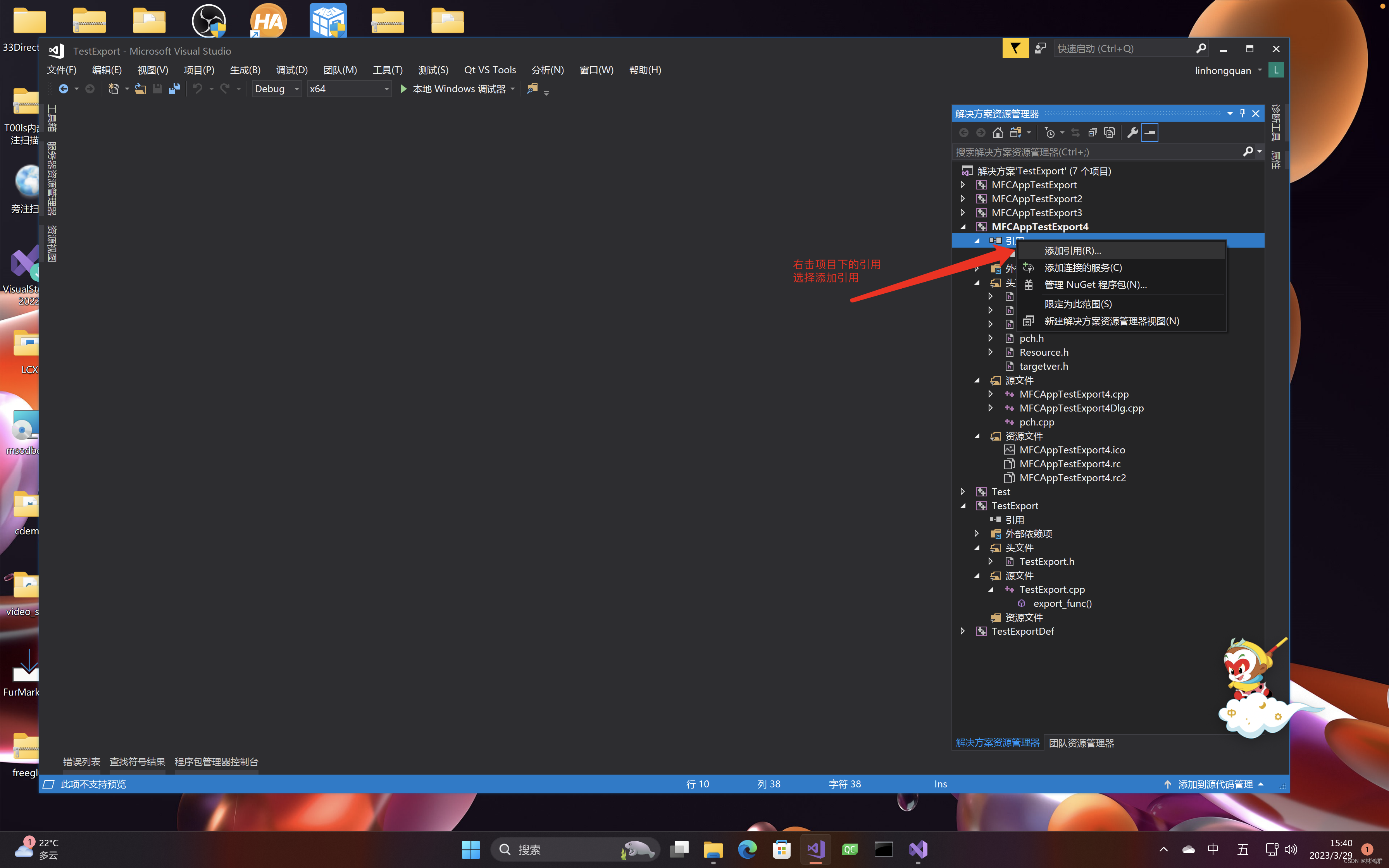The height and width of the screenshot is (868, 1389).
Task: Select MFCAppTestExport4Dlg.cpp in the tree
Action: tap(1081, 408)
